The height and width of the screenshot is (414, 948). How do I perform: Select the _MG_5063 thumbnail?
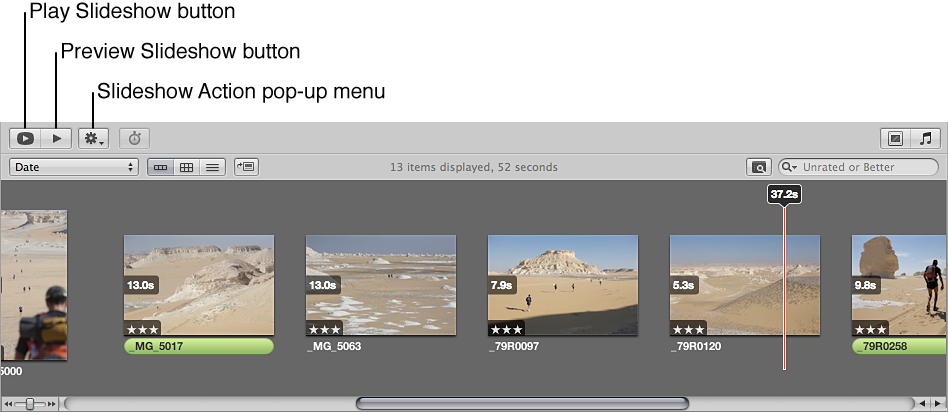(381, 285)
